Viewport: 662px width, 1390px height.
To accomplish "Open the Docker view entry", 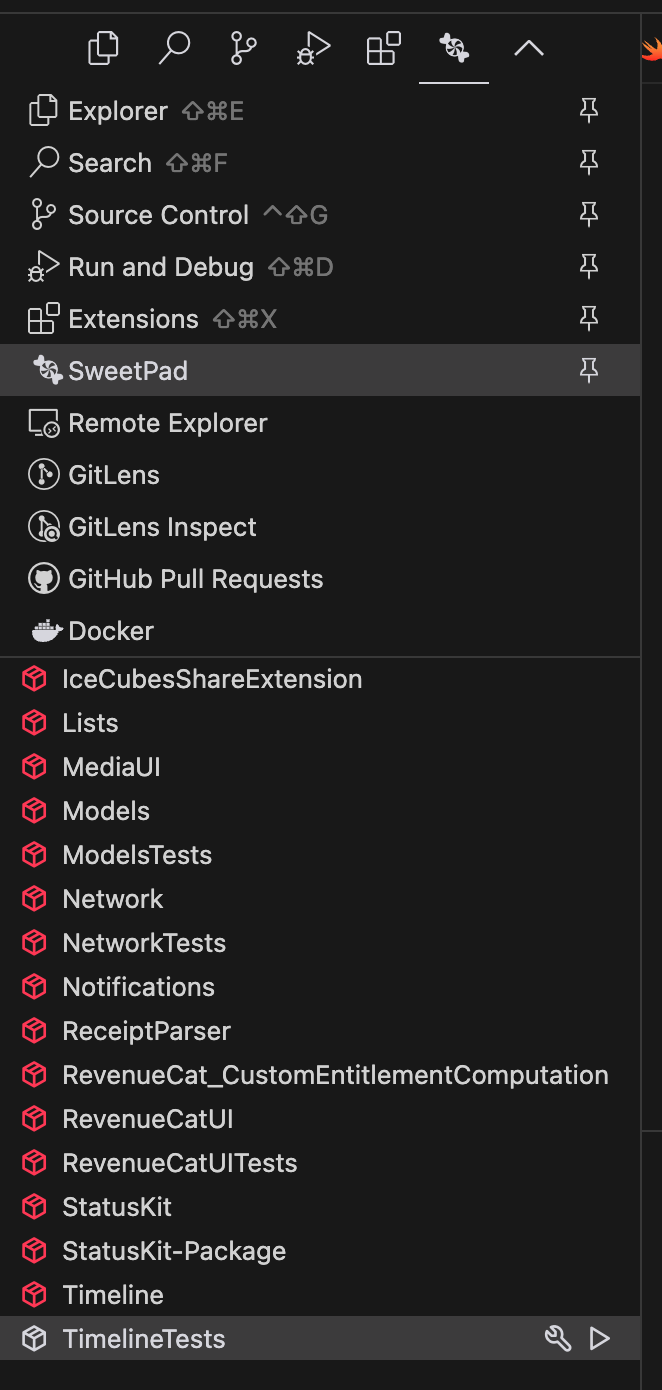I will [110, 631].
